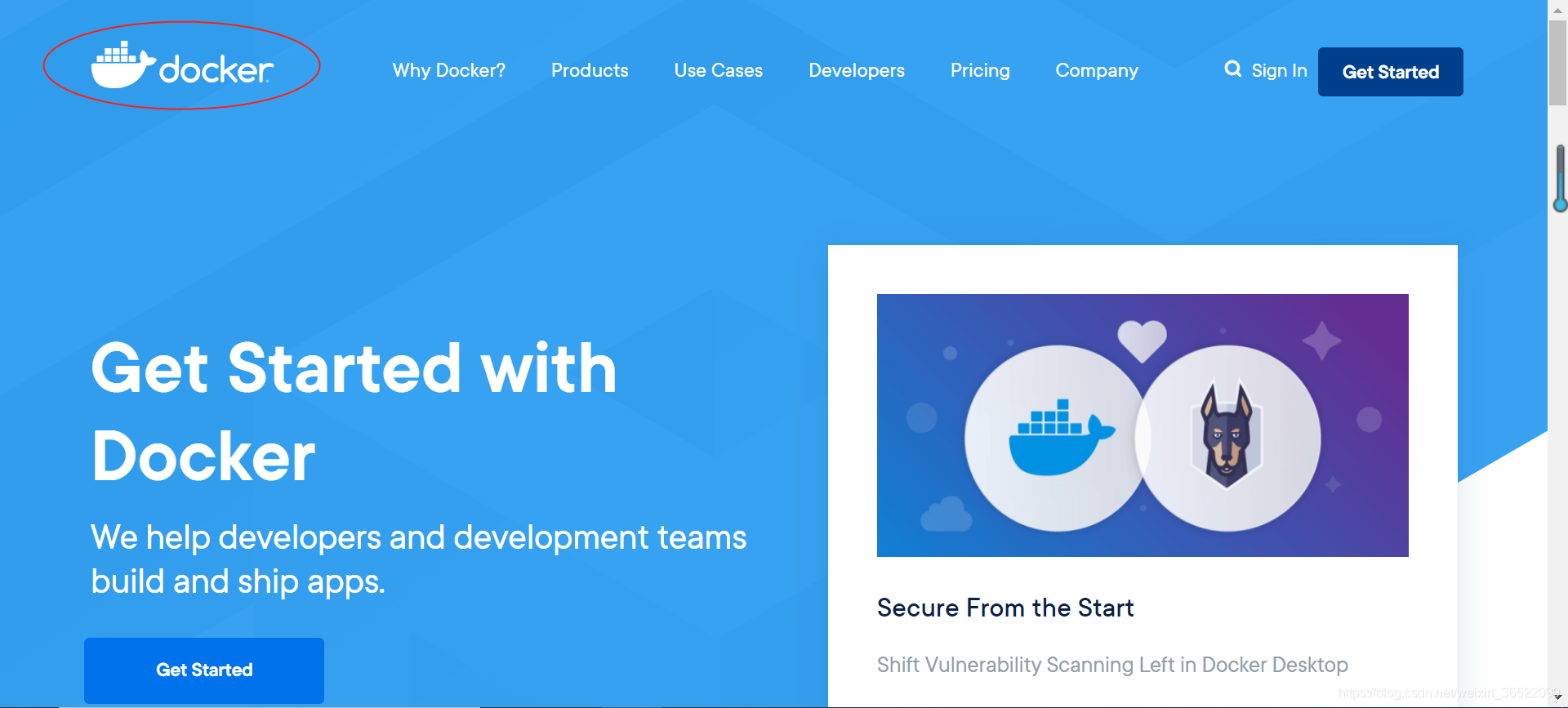Go to the Pricing page

[980, 70]
